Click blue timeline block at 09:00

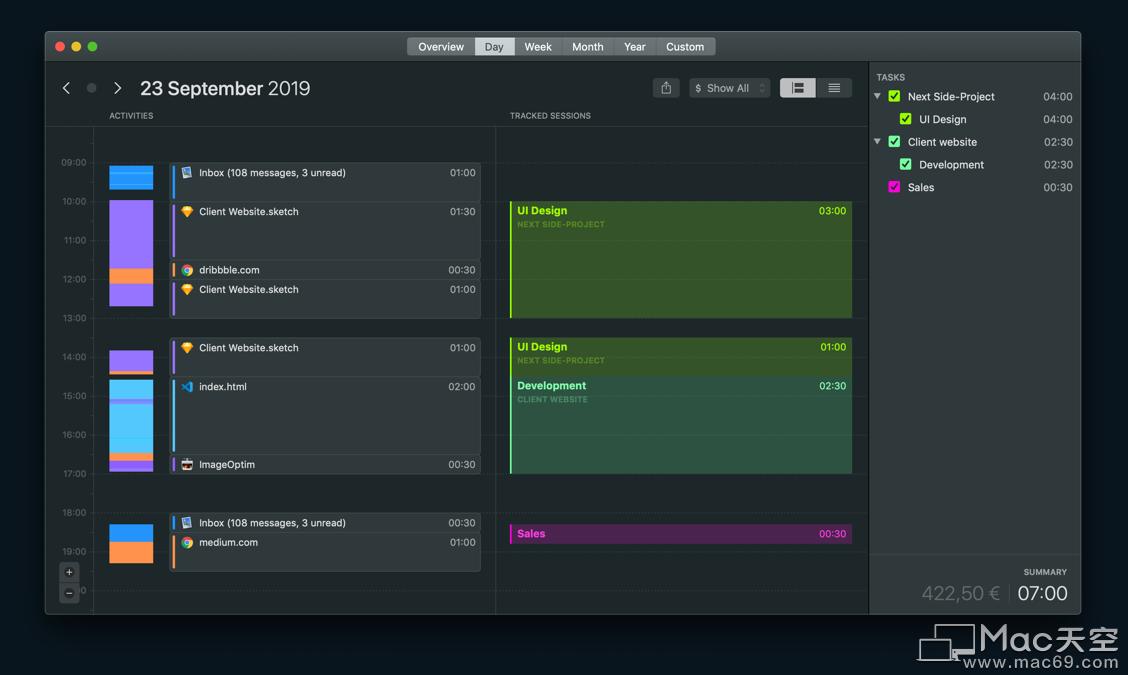pyautogui.click(x=131, y=177)
